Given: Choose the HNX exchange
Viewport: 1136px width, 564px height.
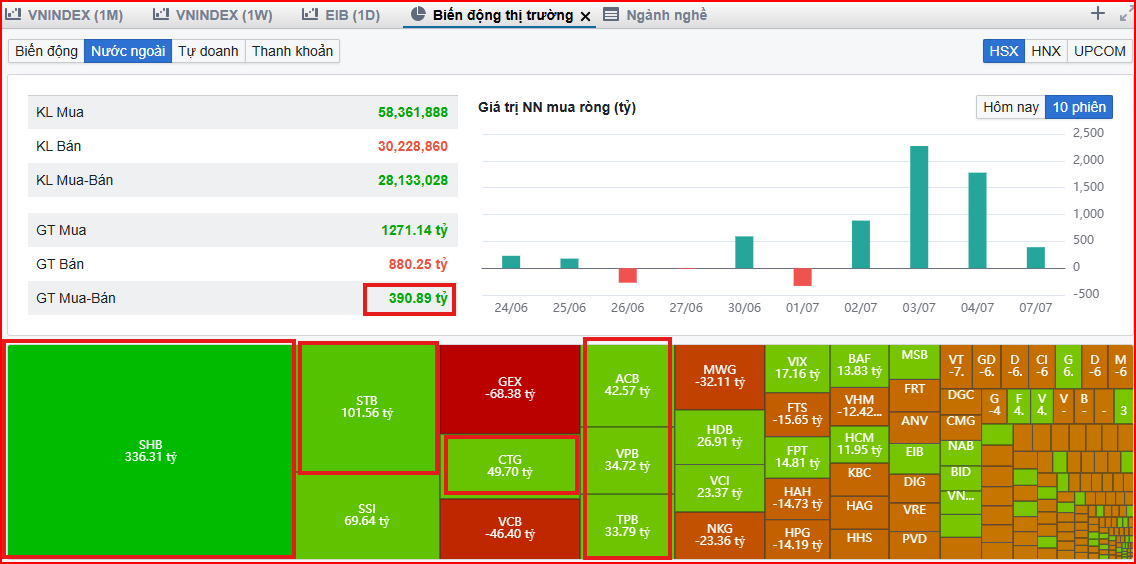Looking at the screenshot, I should (1045, 51).
